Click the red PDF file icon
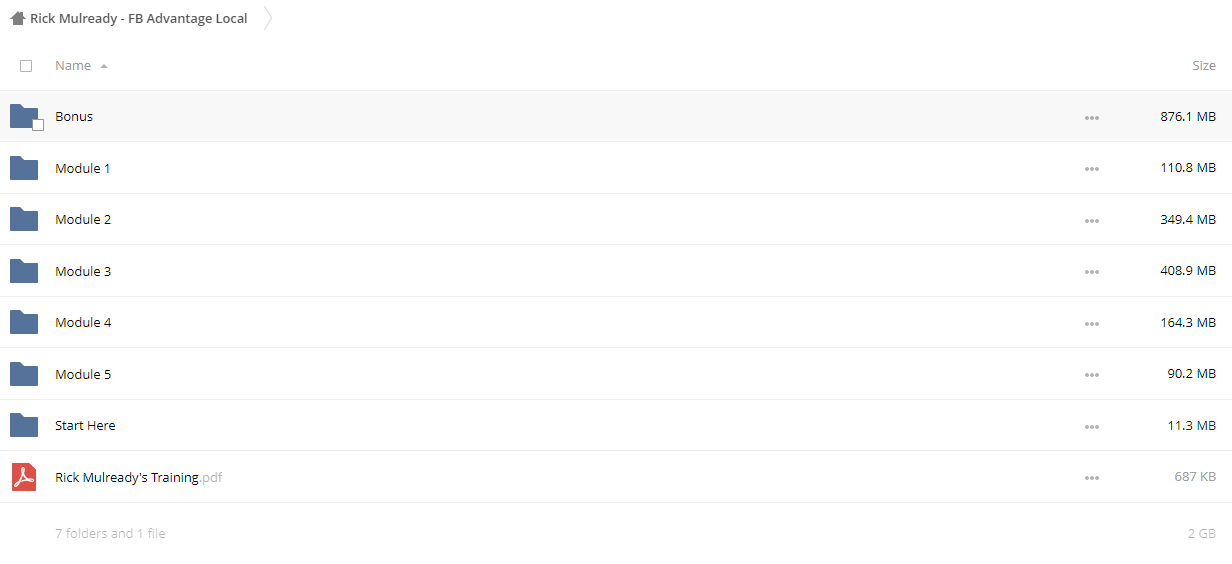Viewport: 1232px width, 564px height. [x=24, y=477]
